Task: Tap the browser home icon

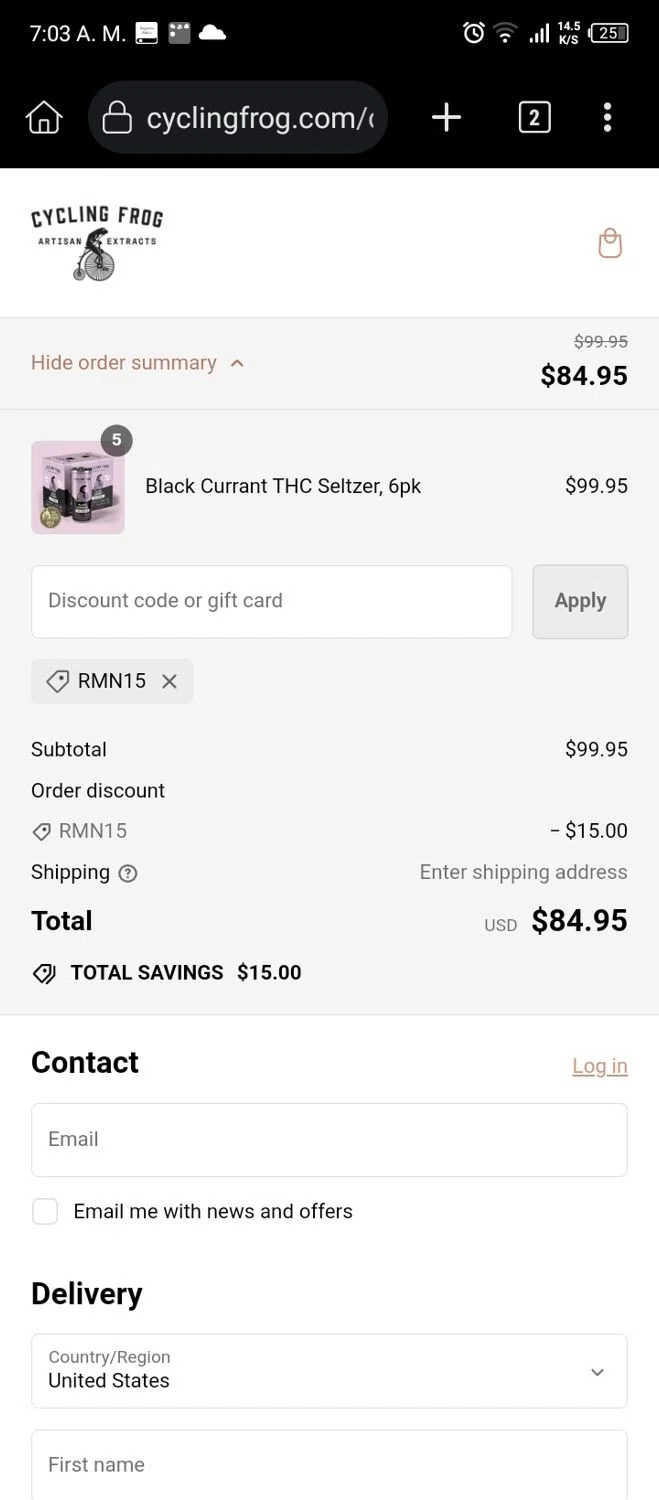Action: pyautogui.click(x=44, y=118)
